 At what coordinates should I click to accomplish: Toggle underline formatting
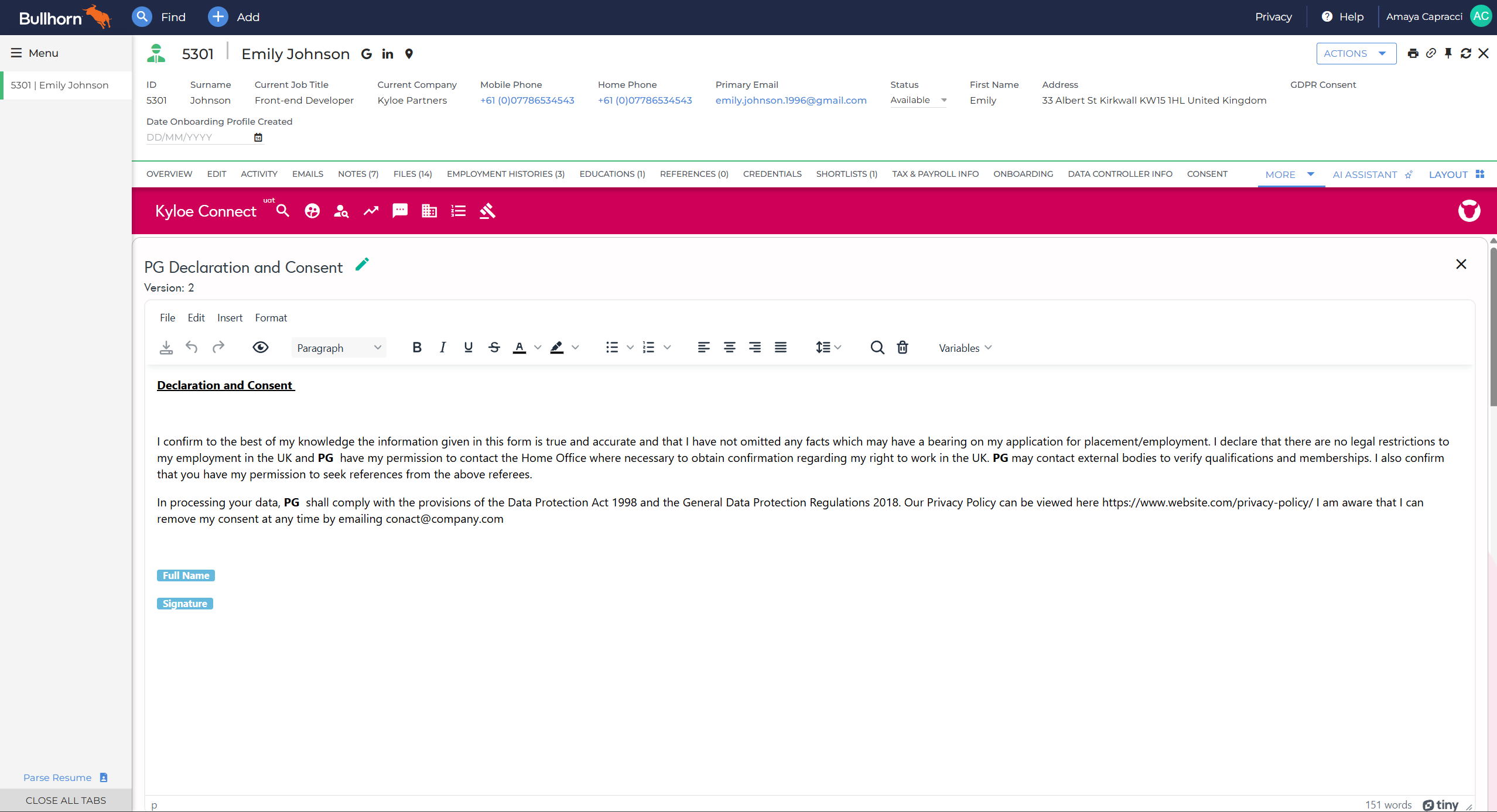(x=468, y=348)
